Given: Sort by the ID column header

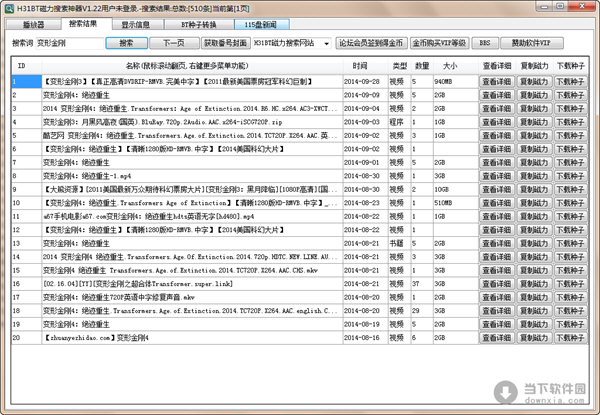Looking at the screenshot, I should pos(26,66).
